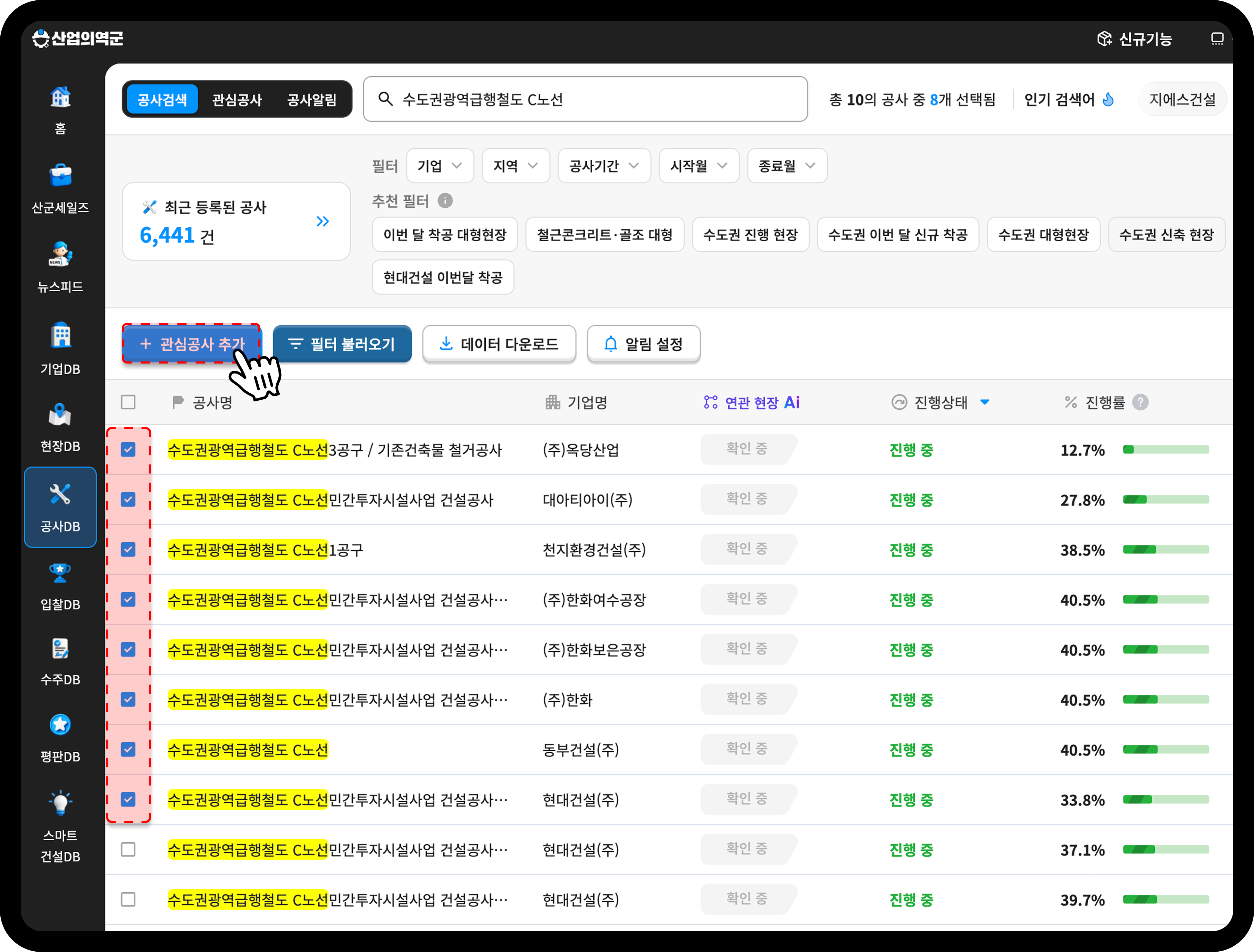Image resolution: width=1254 pixels, height=952 pixels.
Task: Click the 추천 필터 info icon
Action: (x=445, y=201)
